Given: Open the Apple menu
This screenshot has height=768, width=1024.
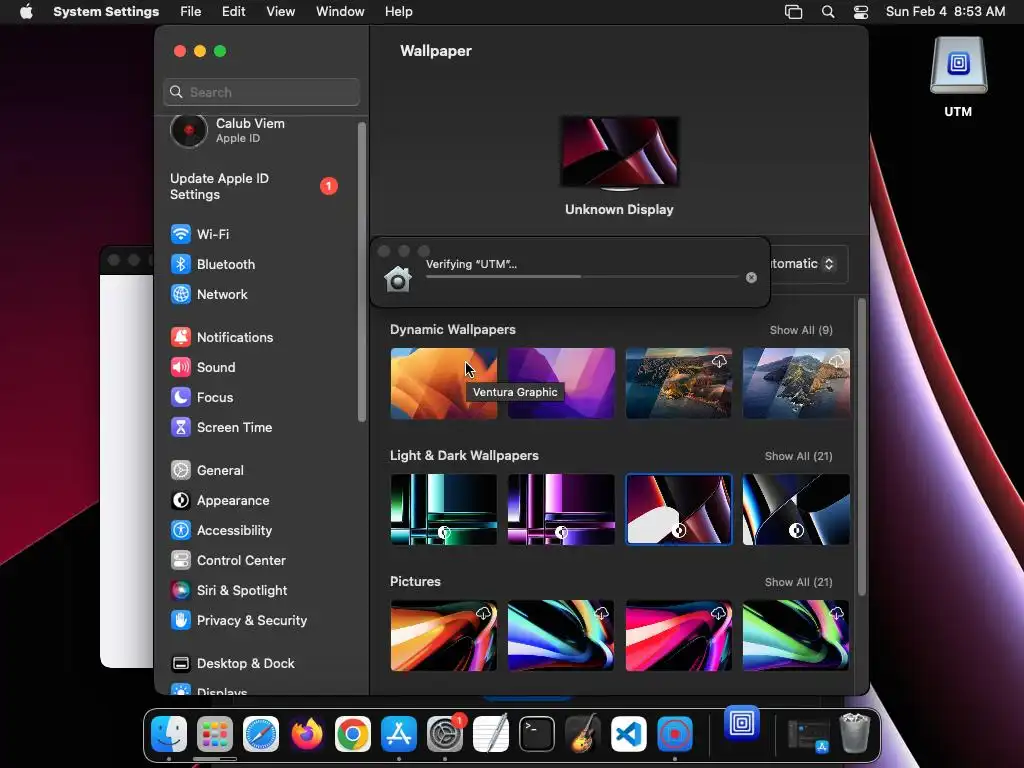Looking at the screenshot, I should click(x=26, y=12).
